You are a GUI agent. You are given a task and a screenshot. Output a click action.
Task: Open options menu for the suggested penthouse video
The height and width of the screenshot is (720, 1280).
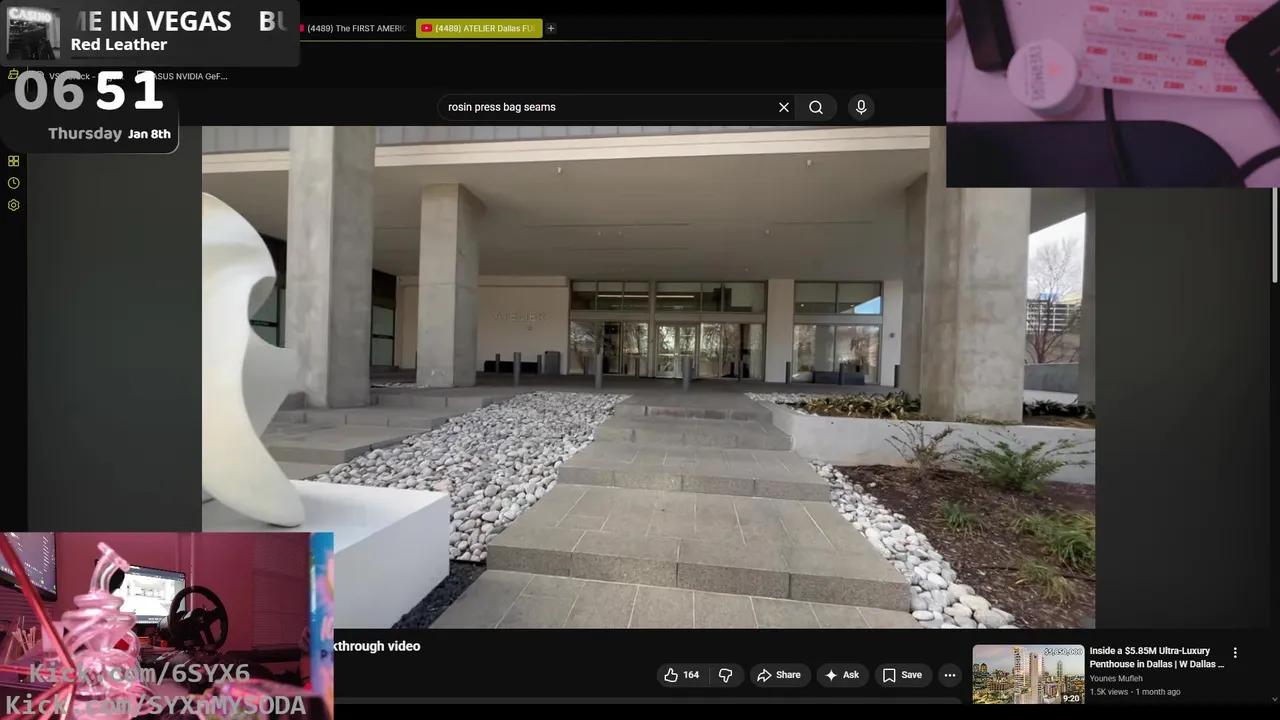(x=1235, y=653)
